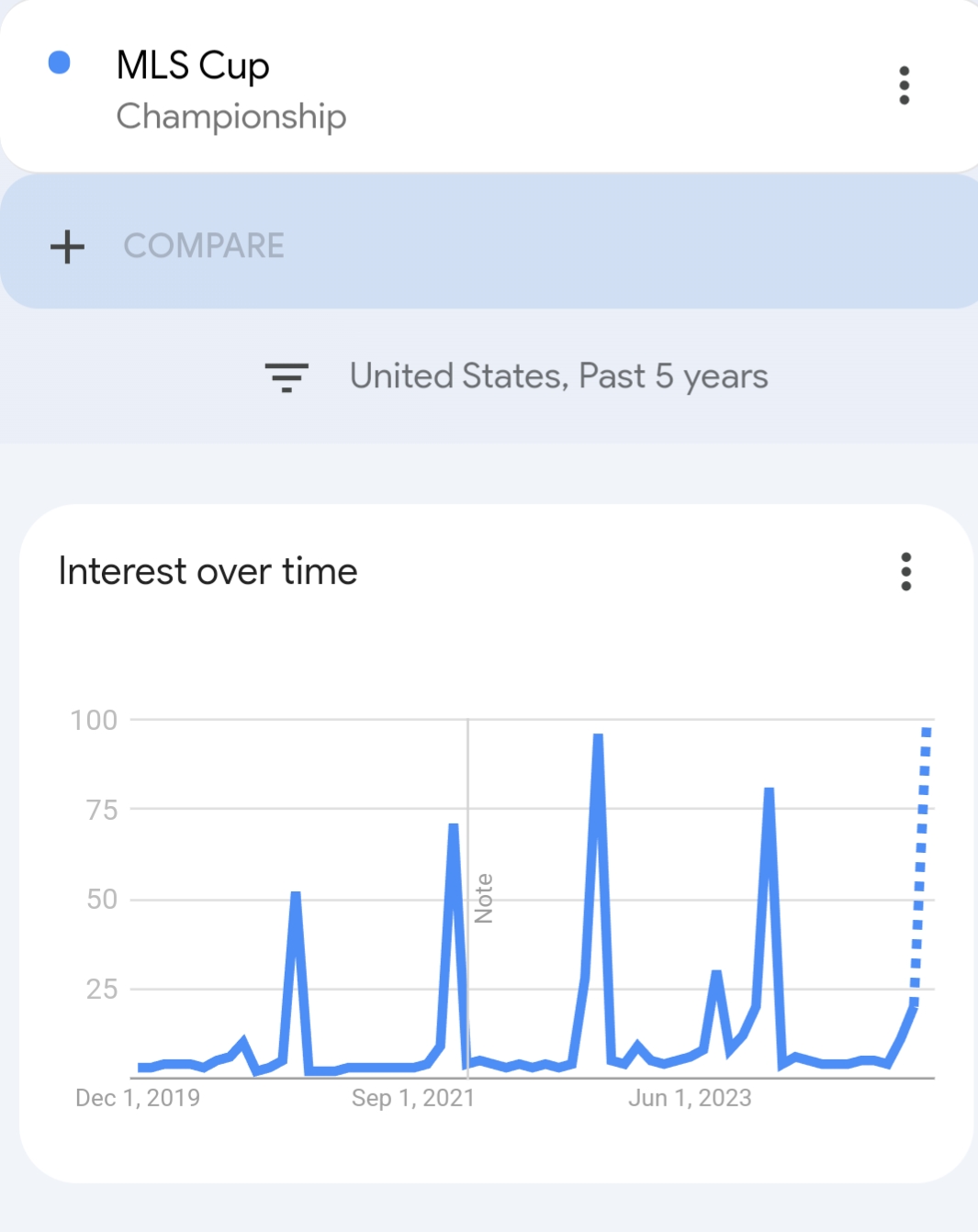Viewport: 978px width, 1232px height.
Task: Click the Note marker on the chart
Action: point(484,898)
